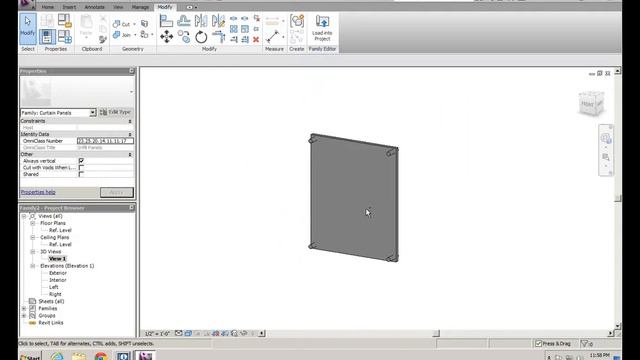The height and width of the screenshot is (360, 640).
Task: Click the OmniClass Number input field
Action: [105, 141]
